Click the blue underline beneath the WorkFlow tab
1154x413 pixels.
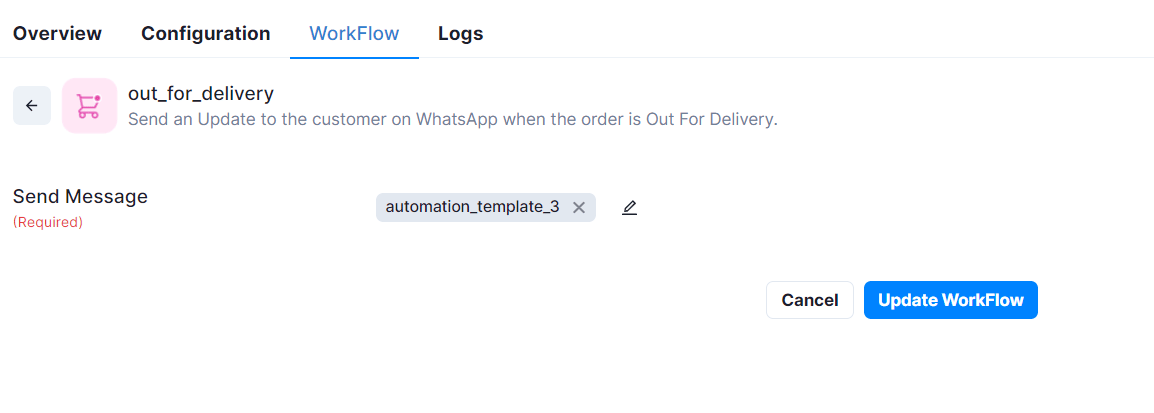354,57
